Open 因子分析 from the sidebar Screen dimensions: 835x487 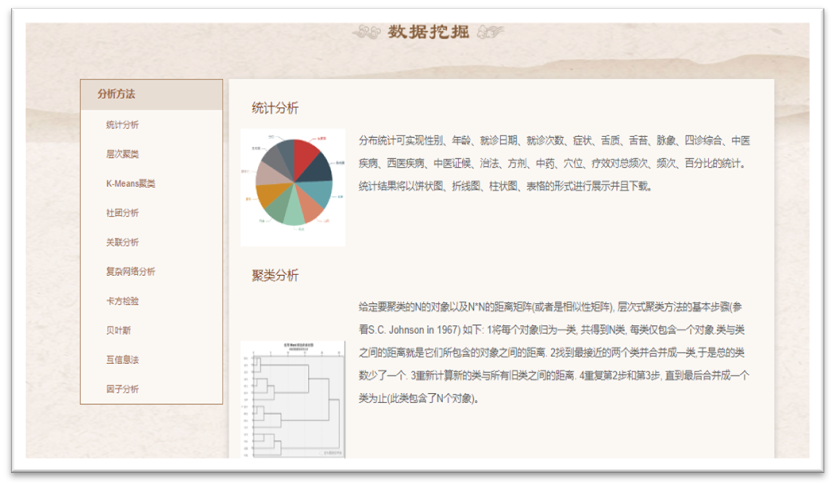coord(122,389)
